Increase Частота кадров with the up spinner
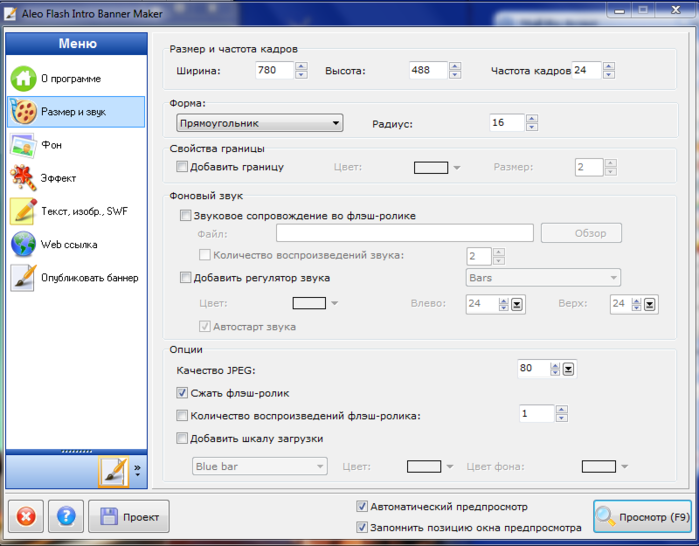The width and height of the screenshot is (699, 546). 609,66
